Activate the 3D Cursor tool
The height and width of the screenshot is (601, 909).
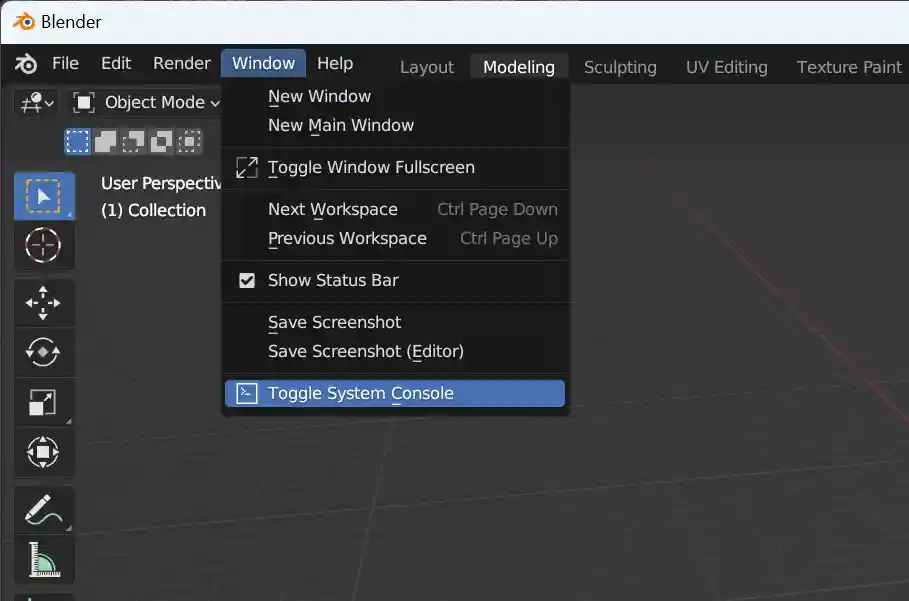(44, 246)
